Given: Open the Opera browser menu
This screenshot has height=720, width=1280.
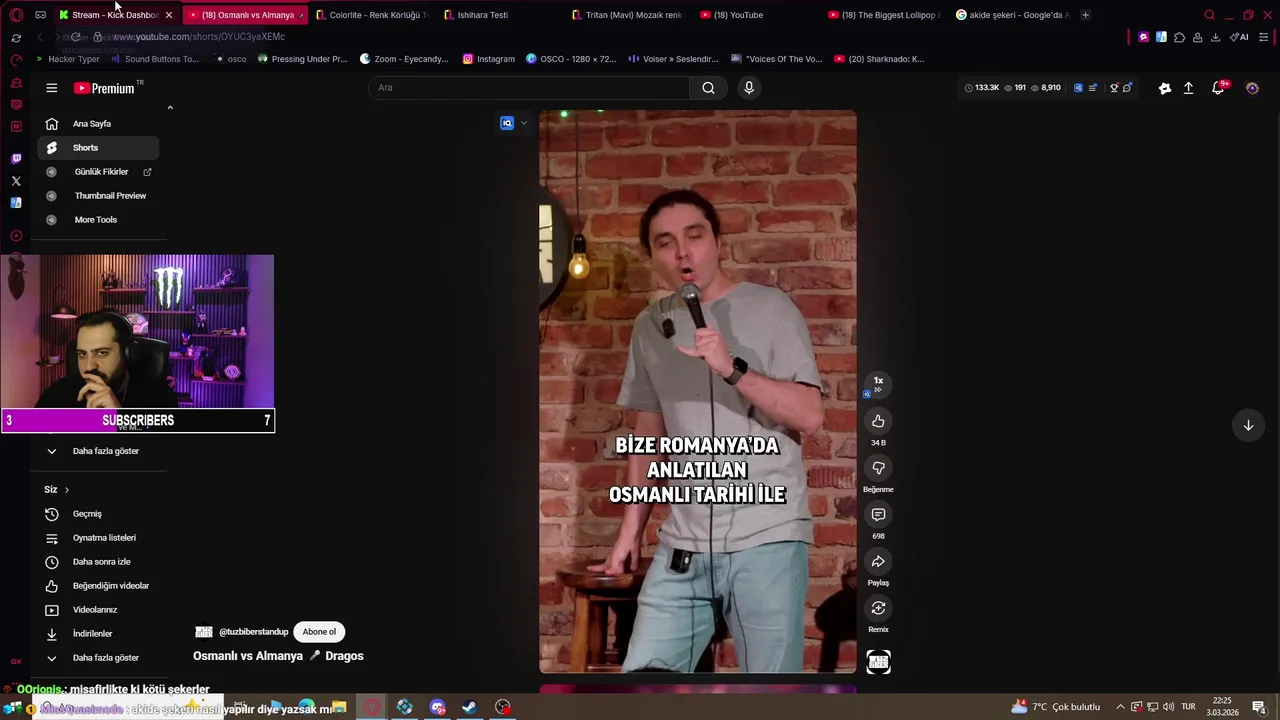Looking at the screenshot, I should pyautogui.click(x=16, y=15).
